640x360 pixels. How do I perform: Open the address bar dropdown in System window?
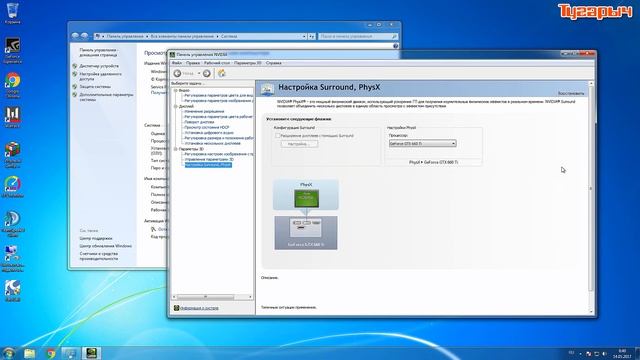(x=304, y=36)
